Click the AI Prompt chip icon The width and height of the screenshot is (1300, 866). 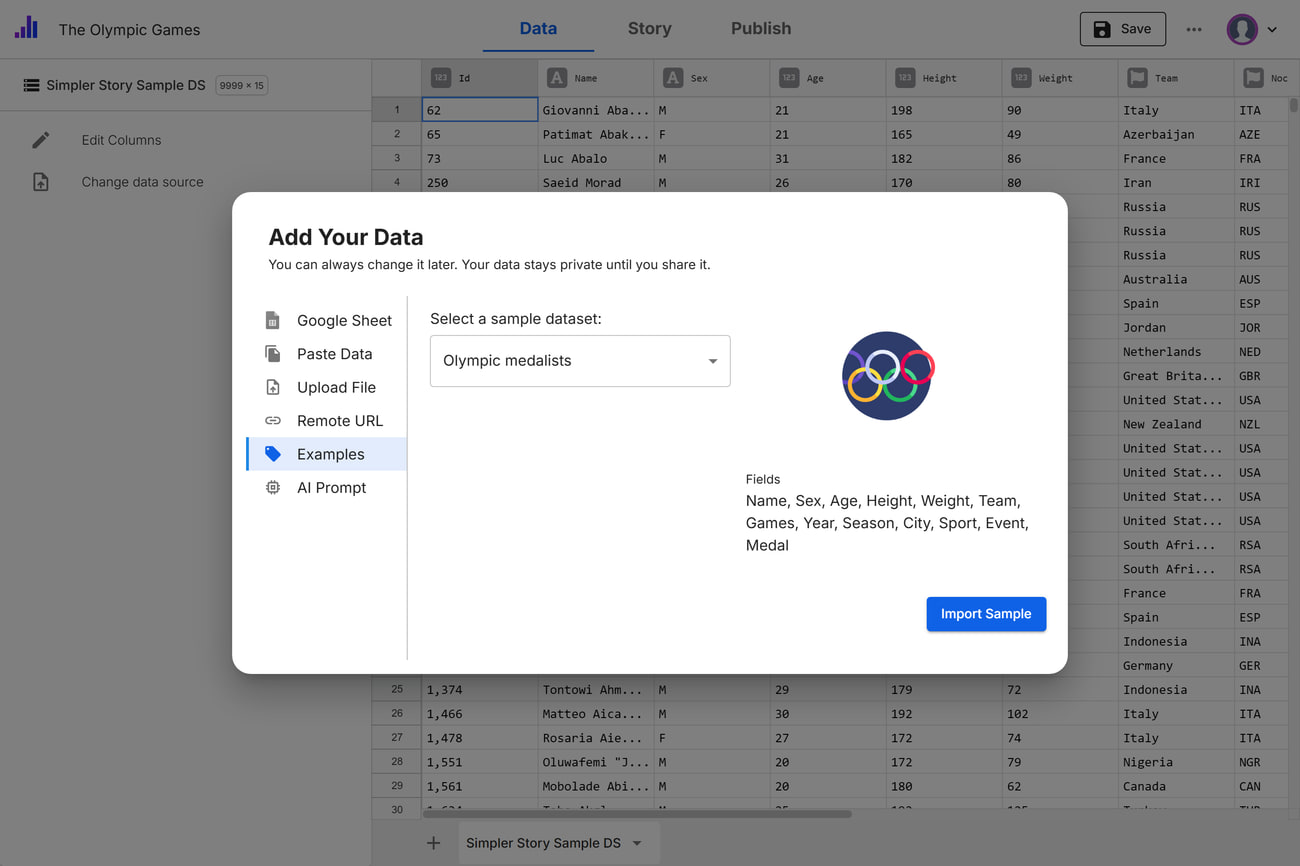272,487
